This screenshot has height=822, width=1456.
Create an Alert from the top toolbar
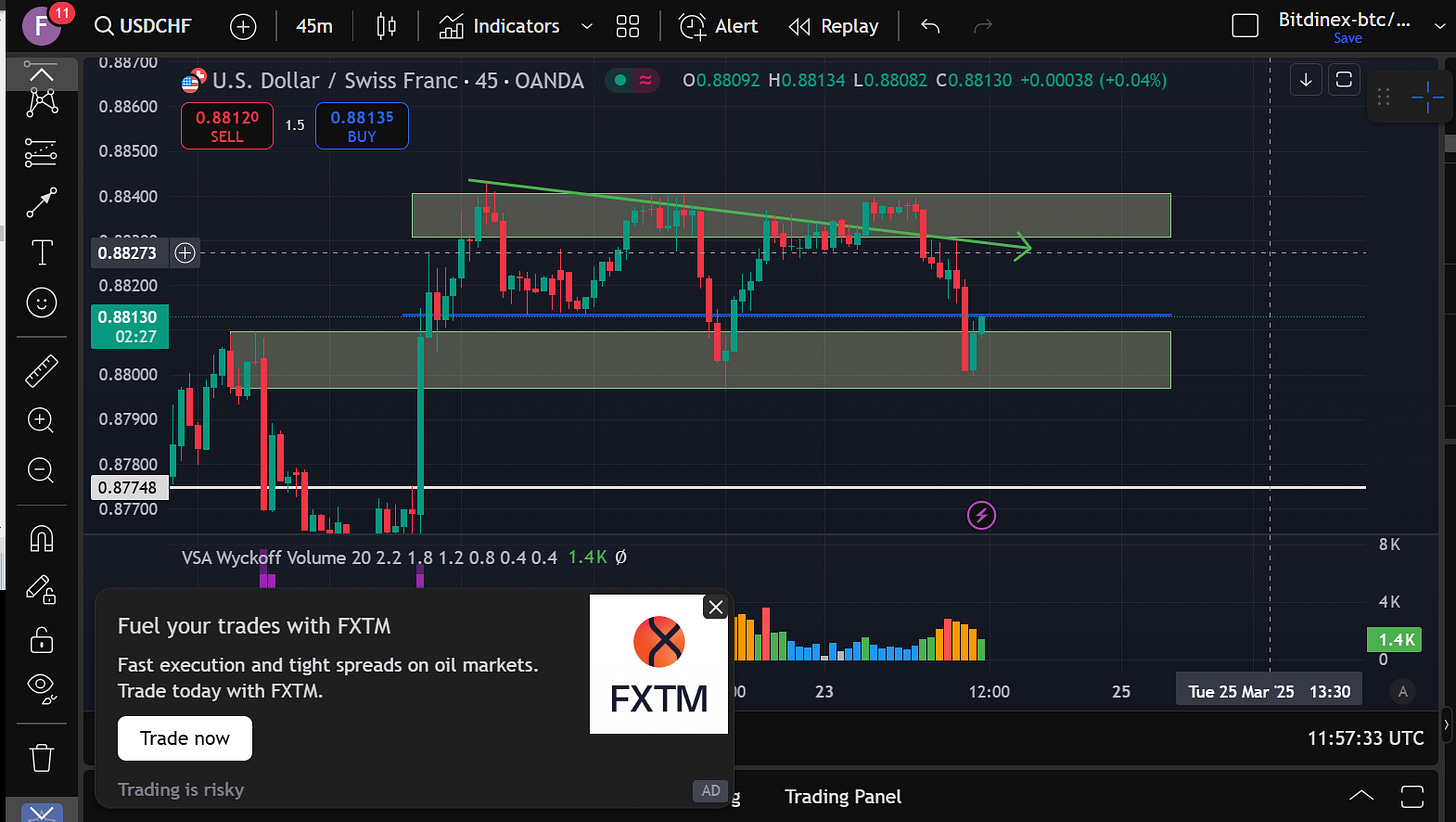[719, 26]
